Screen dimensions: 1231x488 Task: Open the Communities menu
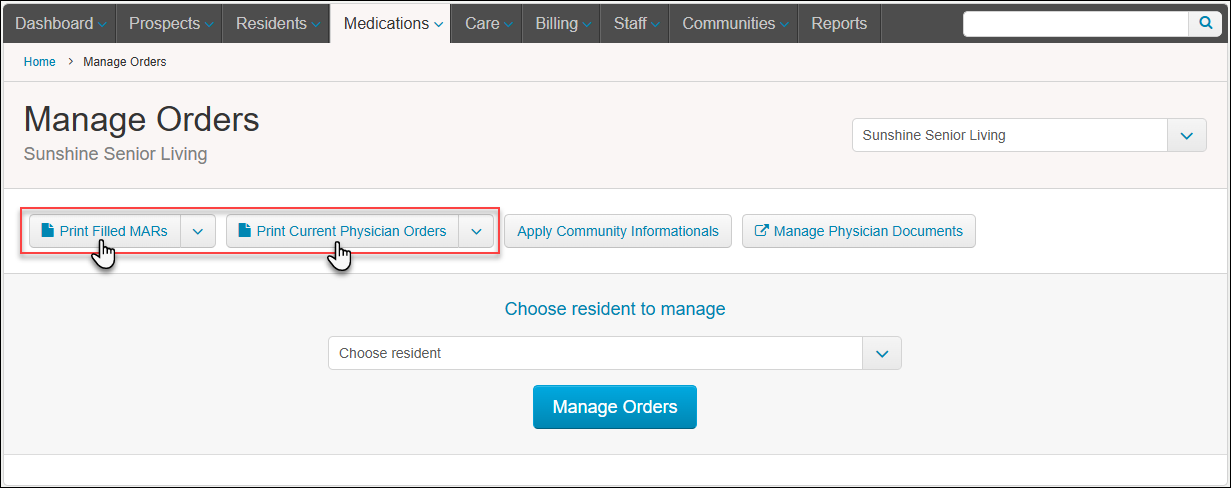[734, 24]
